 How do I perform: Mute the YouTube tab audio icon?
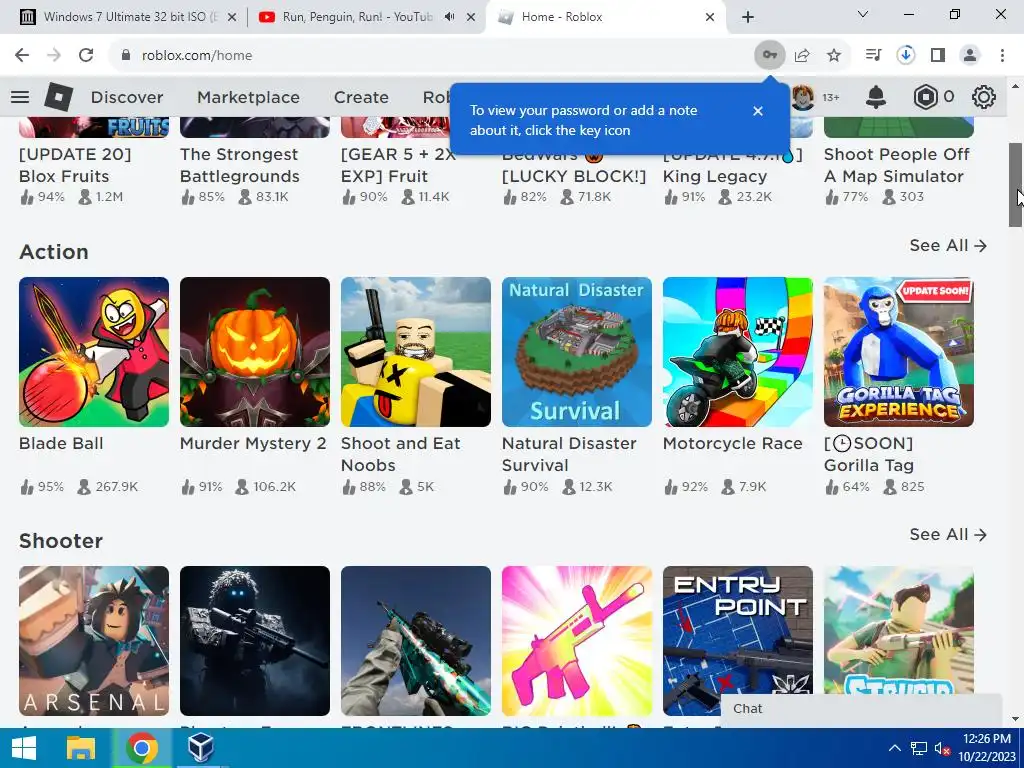click(x=449, y=17)
